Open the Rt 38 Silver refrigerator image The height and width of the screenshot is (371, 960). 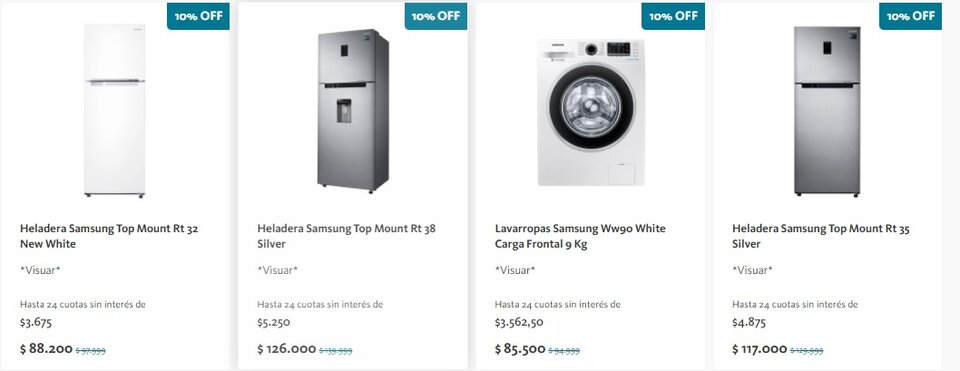[x=353, y=111]
